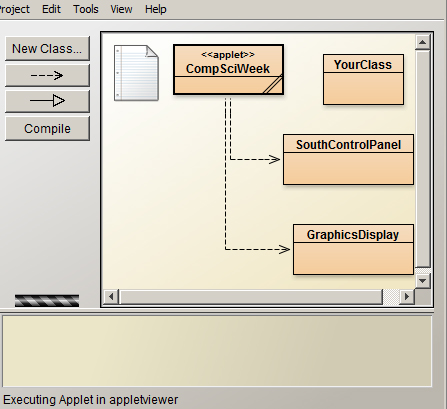Screen dimensions: 447x409
Task: Click the New Class... button
Action: [47, 49]
